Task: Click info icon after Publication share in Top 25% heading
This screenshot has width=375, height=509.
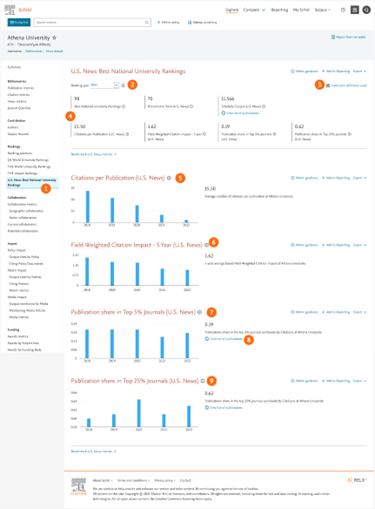Action: click(202, 381)
